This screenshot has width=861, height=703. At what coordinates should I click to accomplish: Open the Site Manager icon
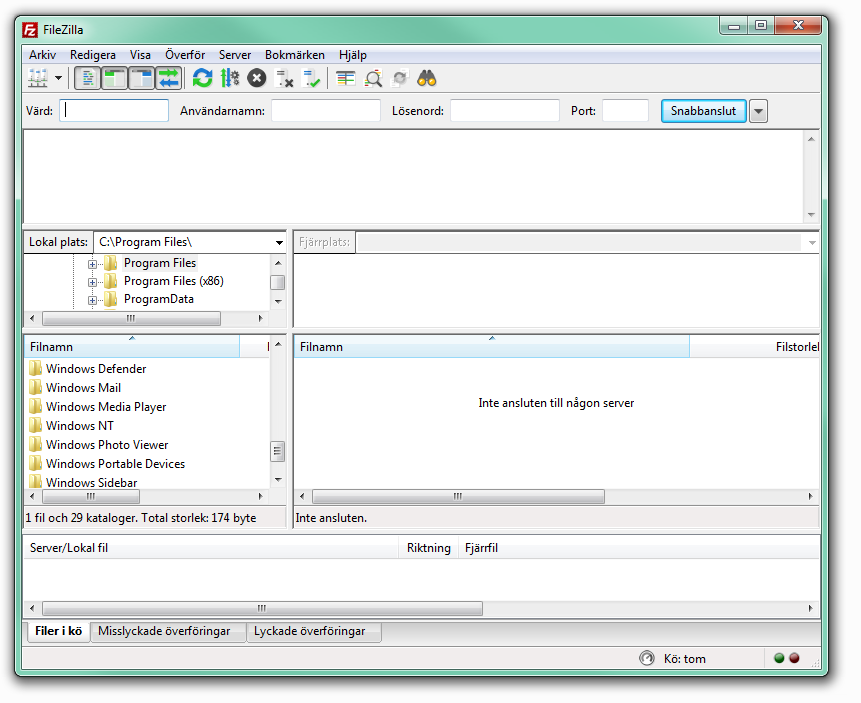(x=38, y=78)
